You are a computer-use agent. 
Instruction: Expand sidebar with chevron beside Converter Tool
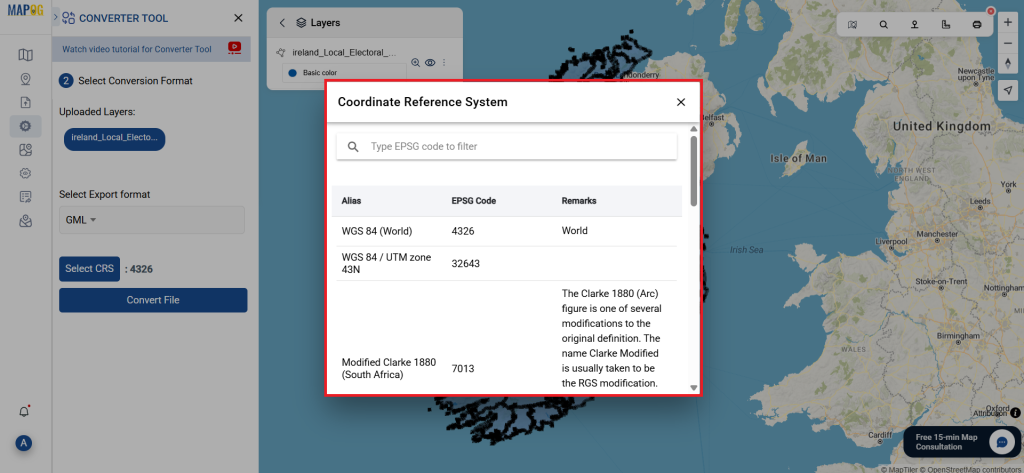click(x=56, y=18)
